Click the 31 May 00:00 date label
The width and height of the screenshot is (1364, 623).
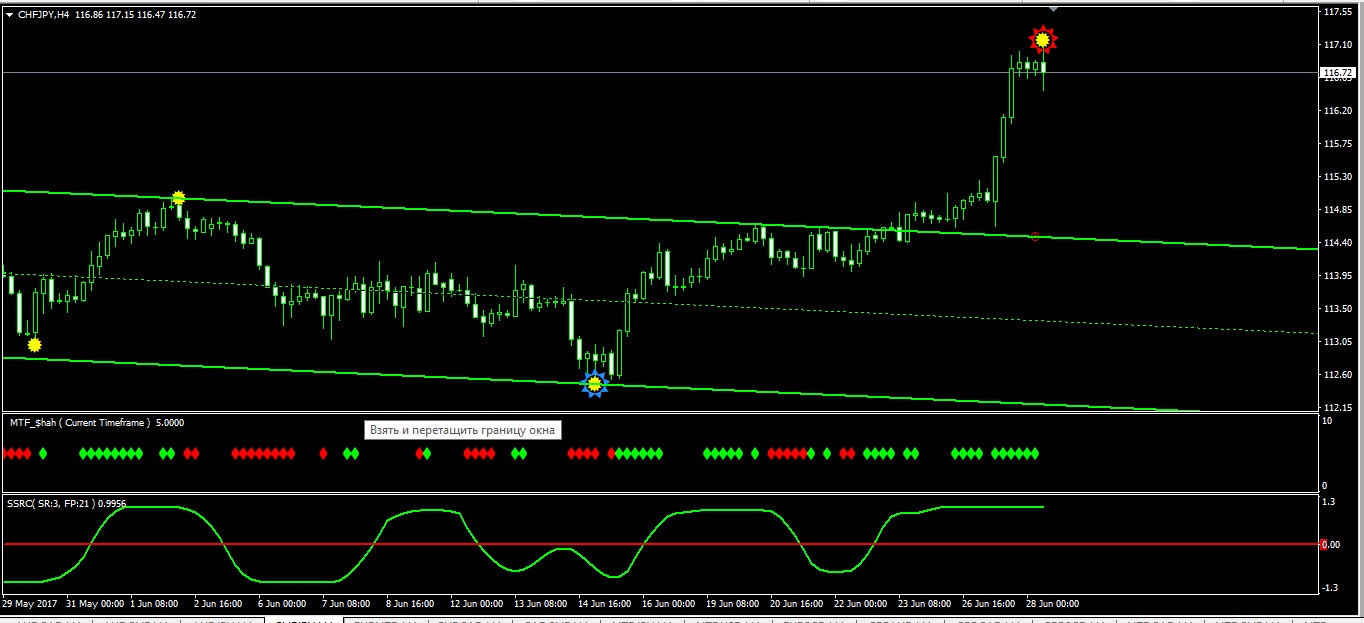(x=94, y=604)
